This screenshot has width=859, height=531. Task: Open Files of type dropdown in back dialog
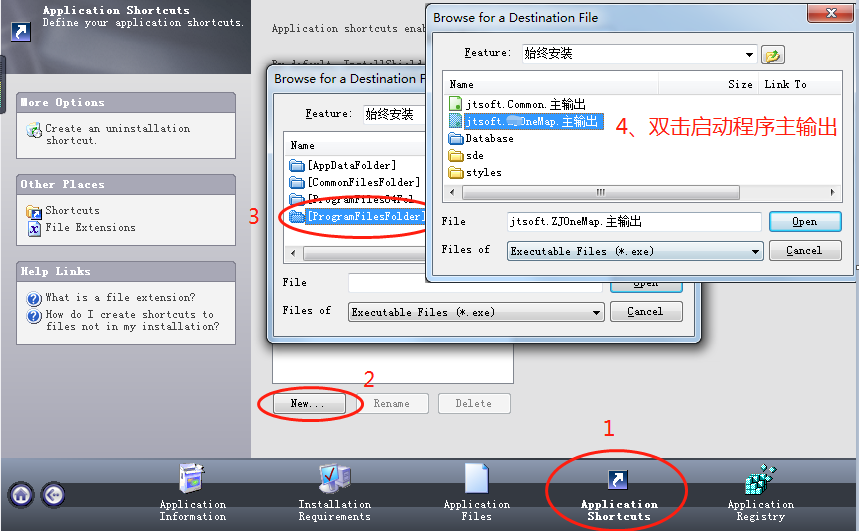pyautogui.click(x=596, y=312)
